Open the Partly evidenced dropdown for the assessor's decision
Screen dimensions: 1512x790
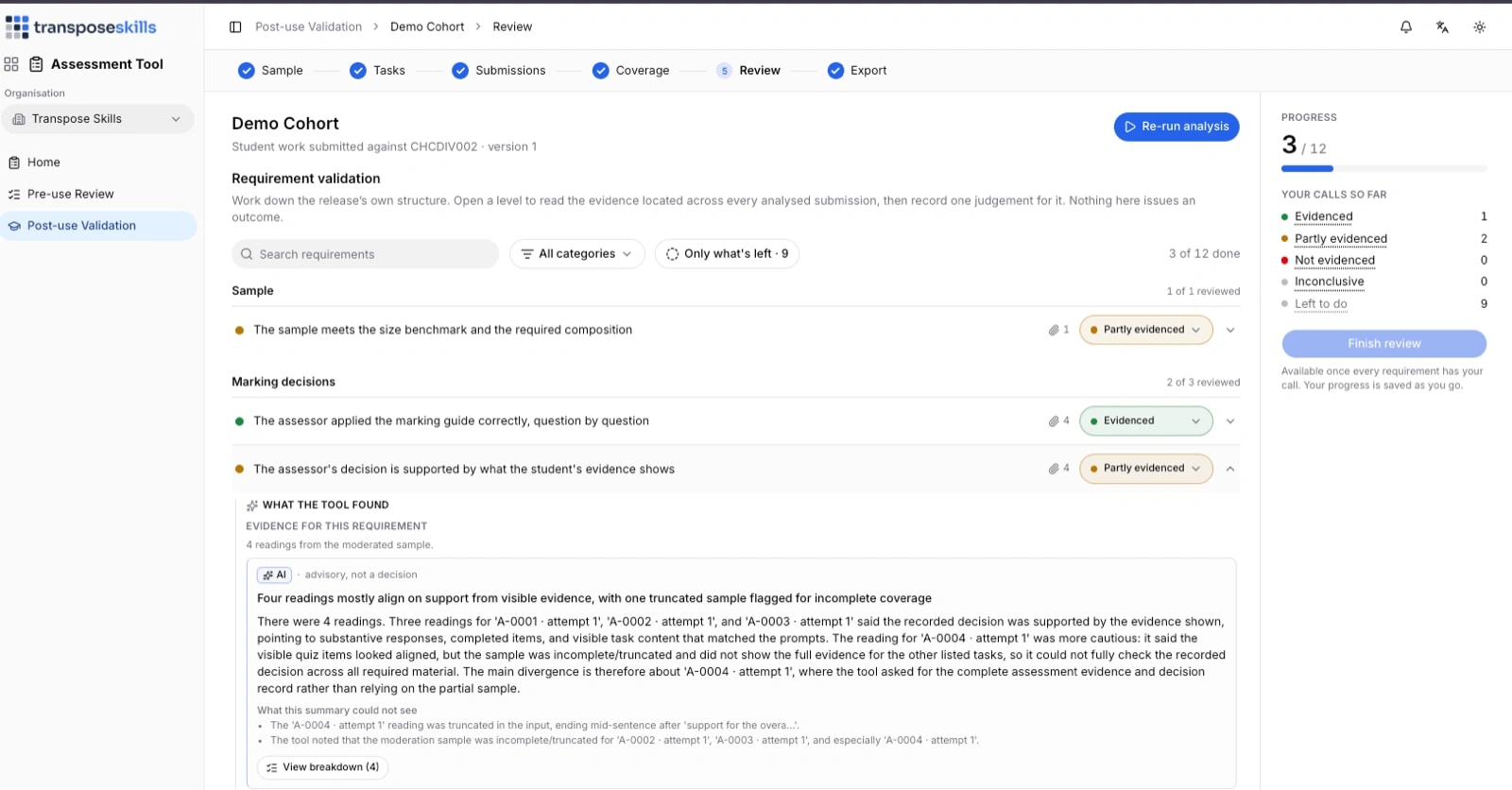click(x=1145, y=469)
